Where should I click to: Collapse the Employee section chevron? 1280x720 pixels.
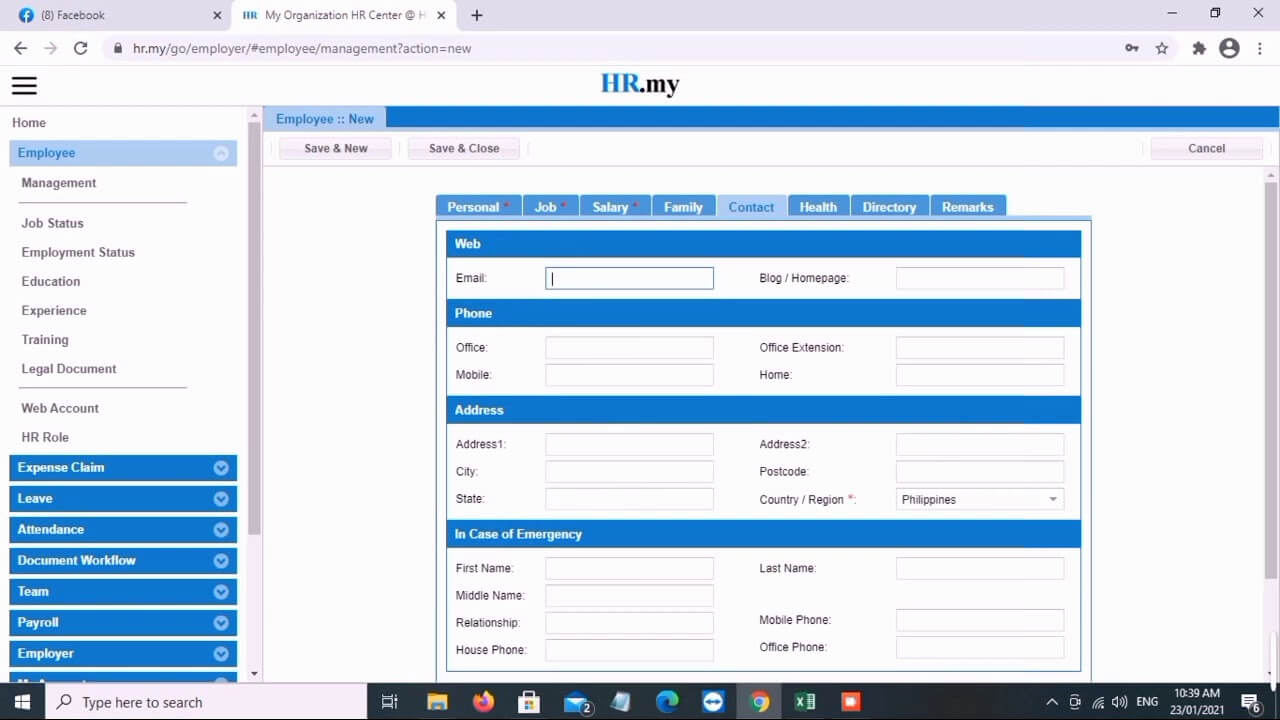[x=221, y=152]
